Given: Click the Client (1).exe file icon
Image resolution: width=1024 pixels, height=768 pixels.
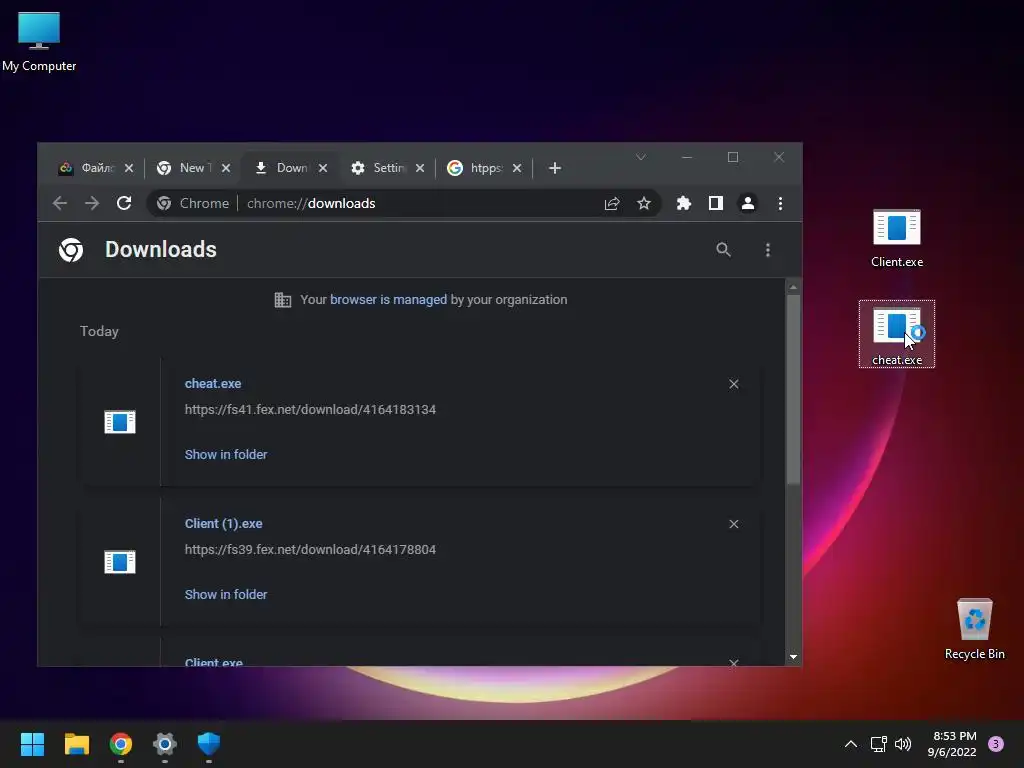Looking at the screenshot, I should 120,562.
